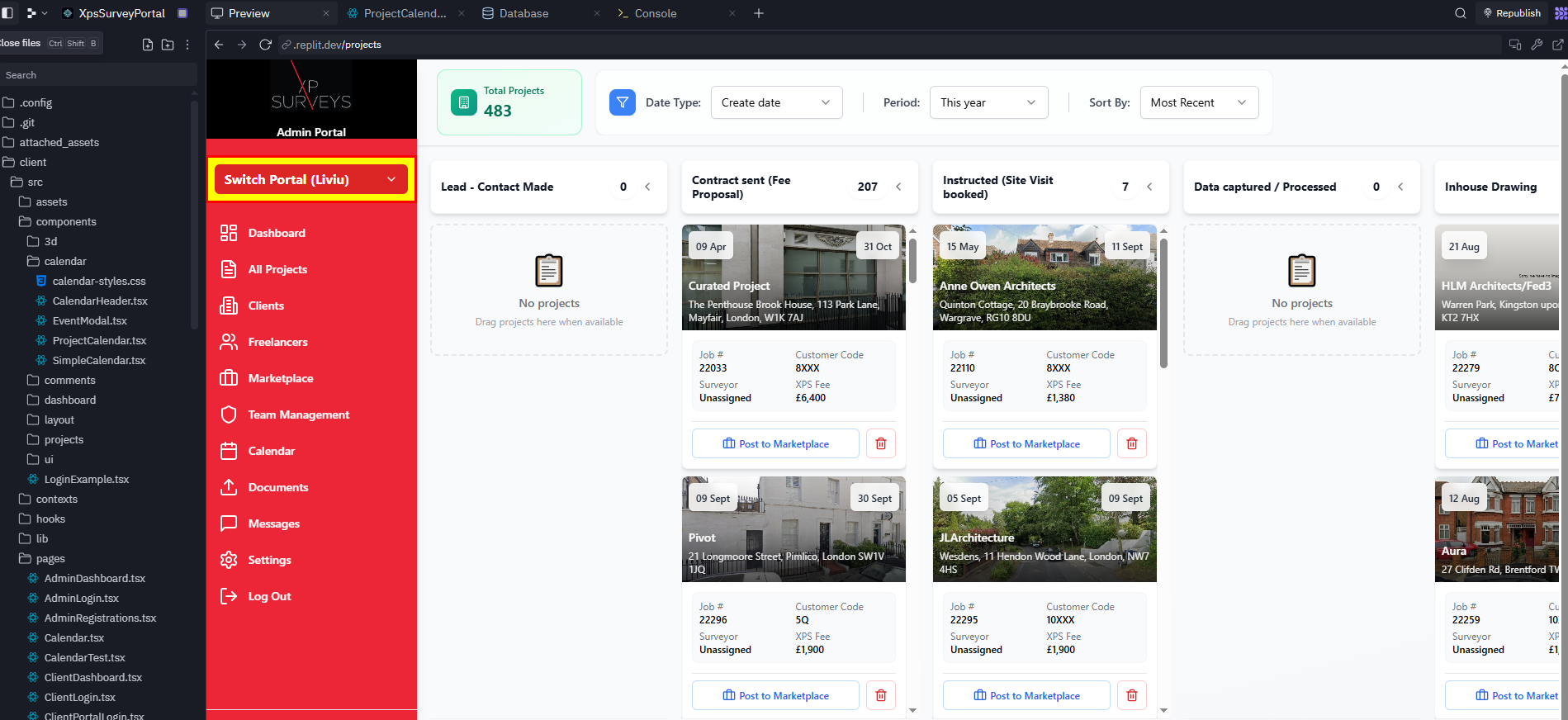Screen dimensions: 1568x720
Task: Create a new file in the file tree
Action: pyautogui.click(x=148, y=45)
